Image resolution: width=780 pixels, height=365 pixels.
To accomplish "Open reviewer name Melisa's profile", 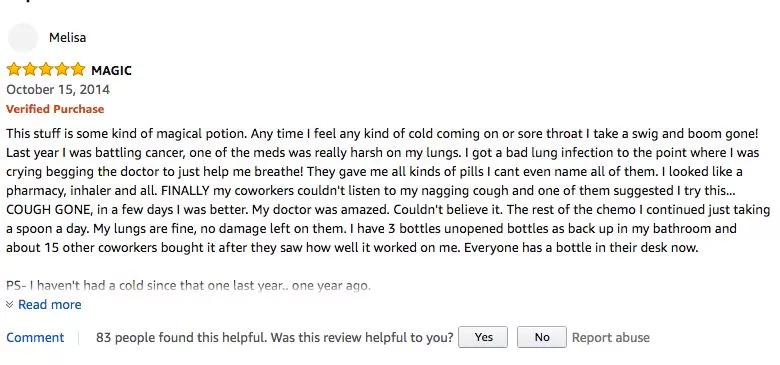I will point(67,38).
